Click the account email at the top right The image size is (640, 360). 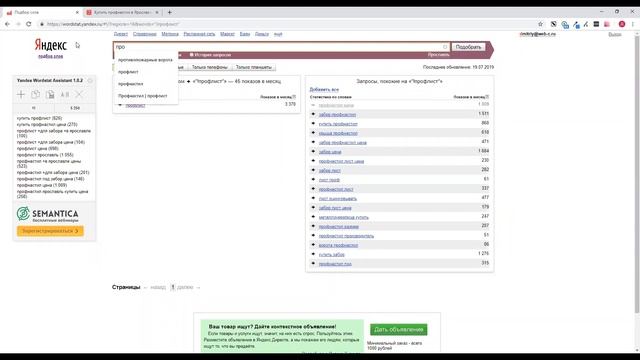point(538,34)
